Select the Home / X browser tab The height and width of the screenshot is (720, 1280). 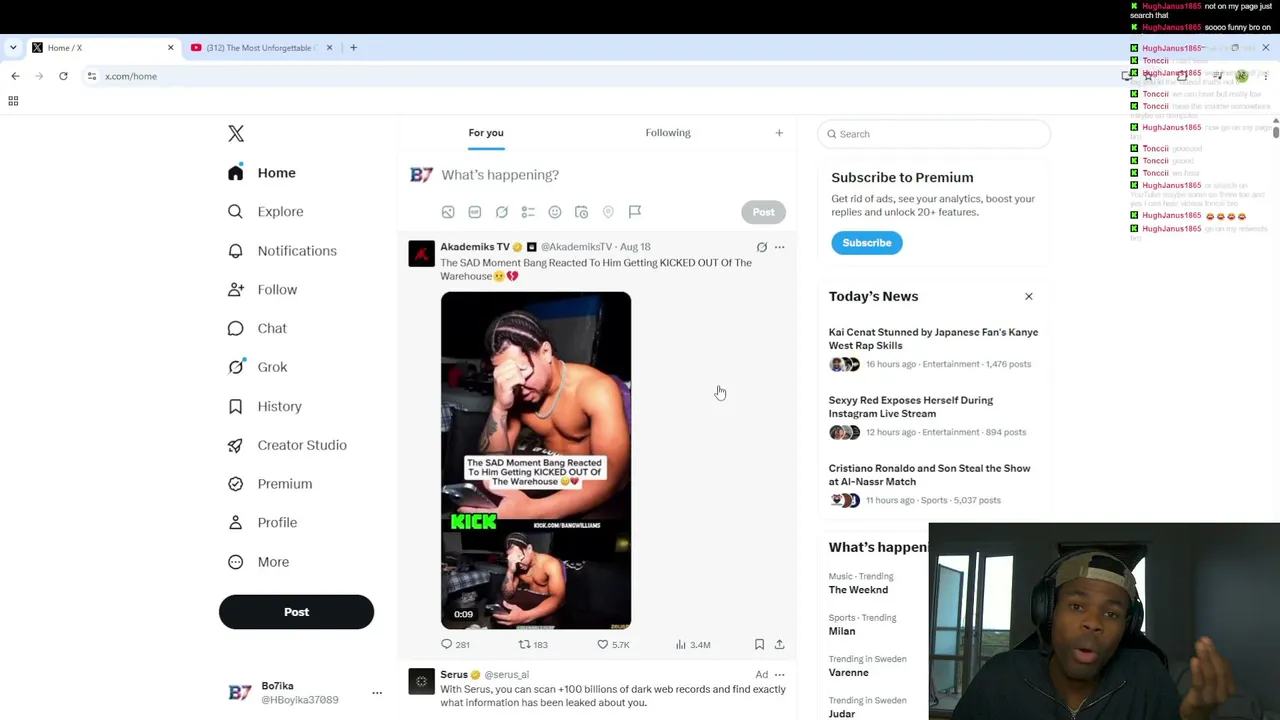103,48
